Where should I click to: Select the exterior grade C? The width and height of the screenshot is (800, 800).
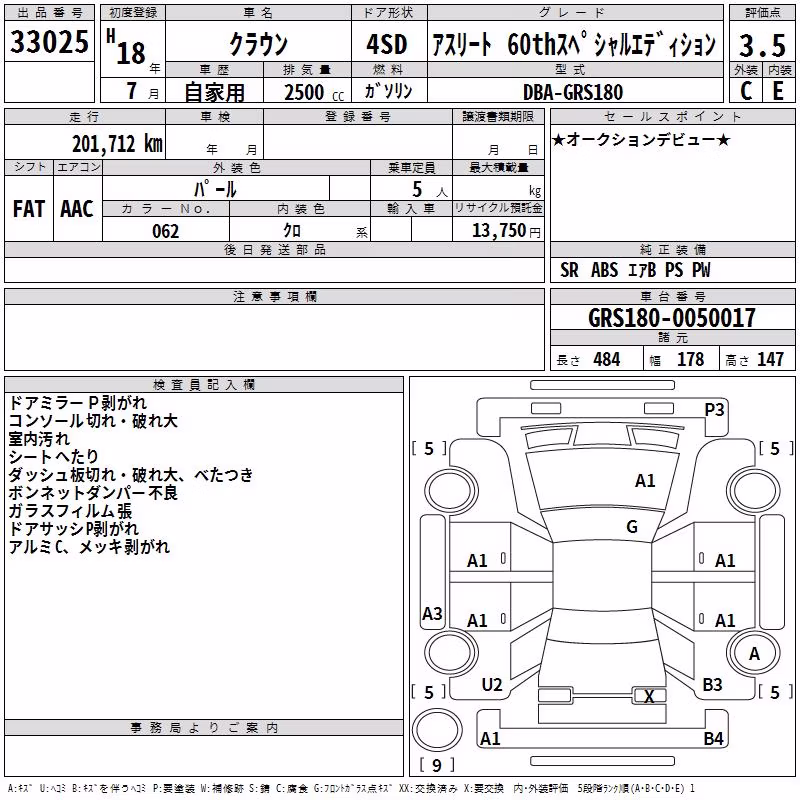(x=745, y=91)
